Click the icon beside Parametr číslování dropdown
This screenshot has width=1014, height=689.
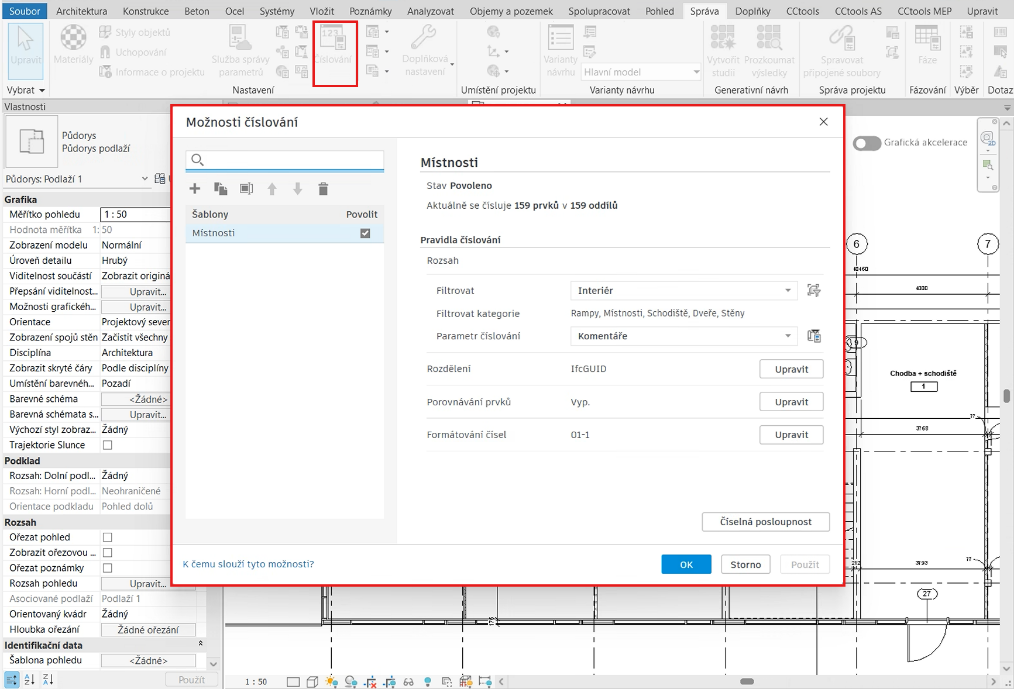tap(814, 336)
